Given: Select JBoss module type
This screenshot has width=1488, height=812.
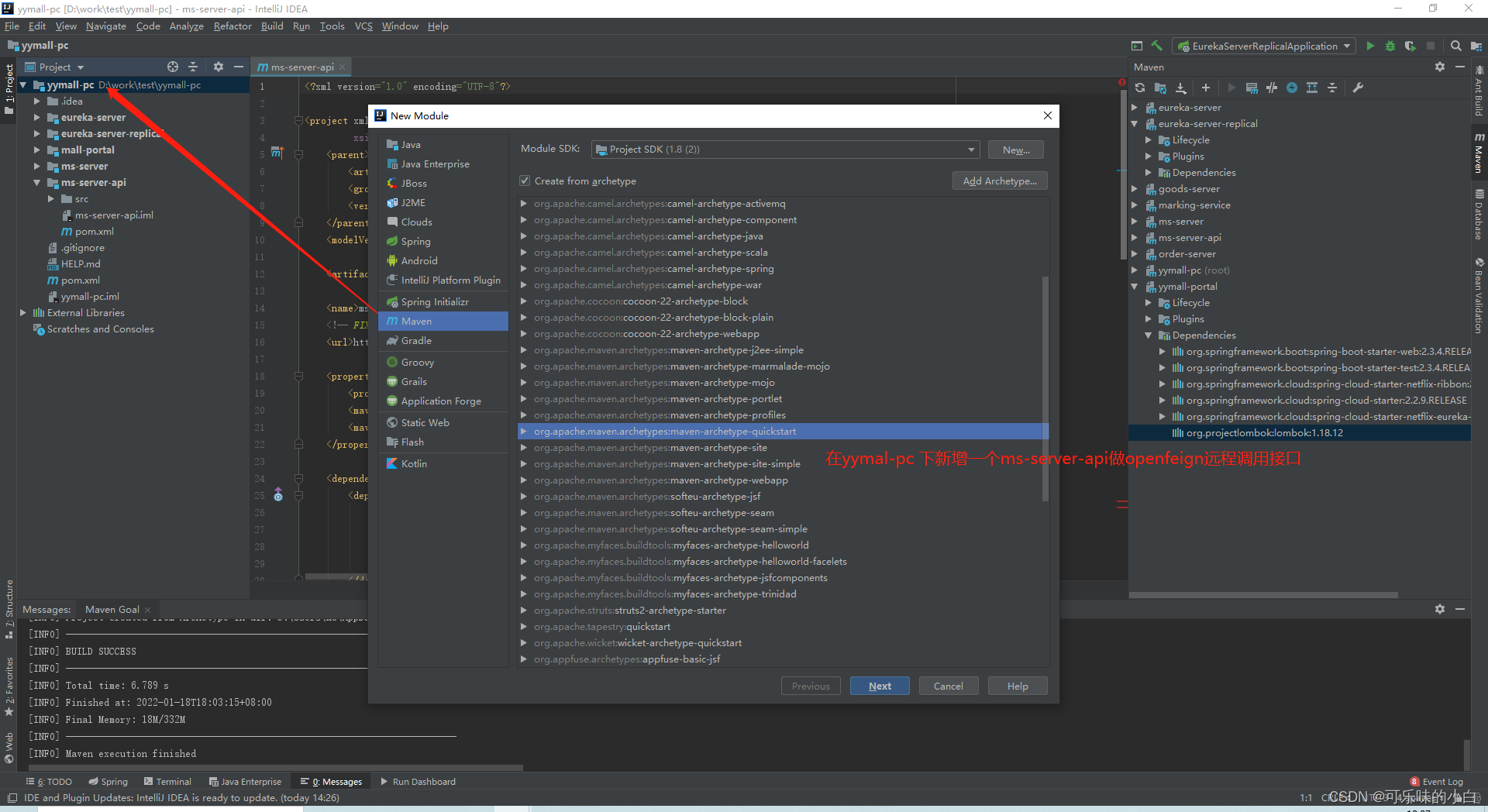Looking at the screenshot, I should point(443,183).
